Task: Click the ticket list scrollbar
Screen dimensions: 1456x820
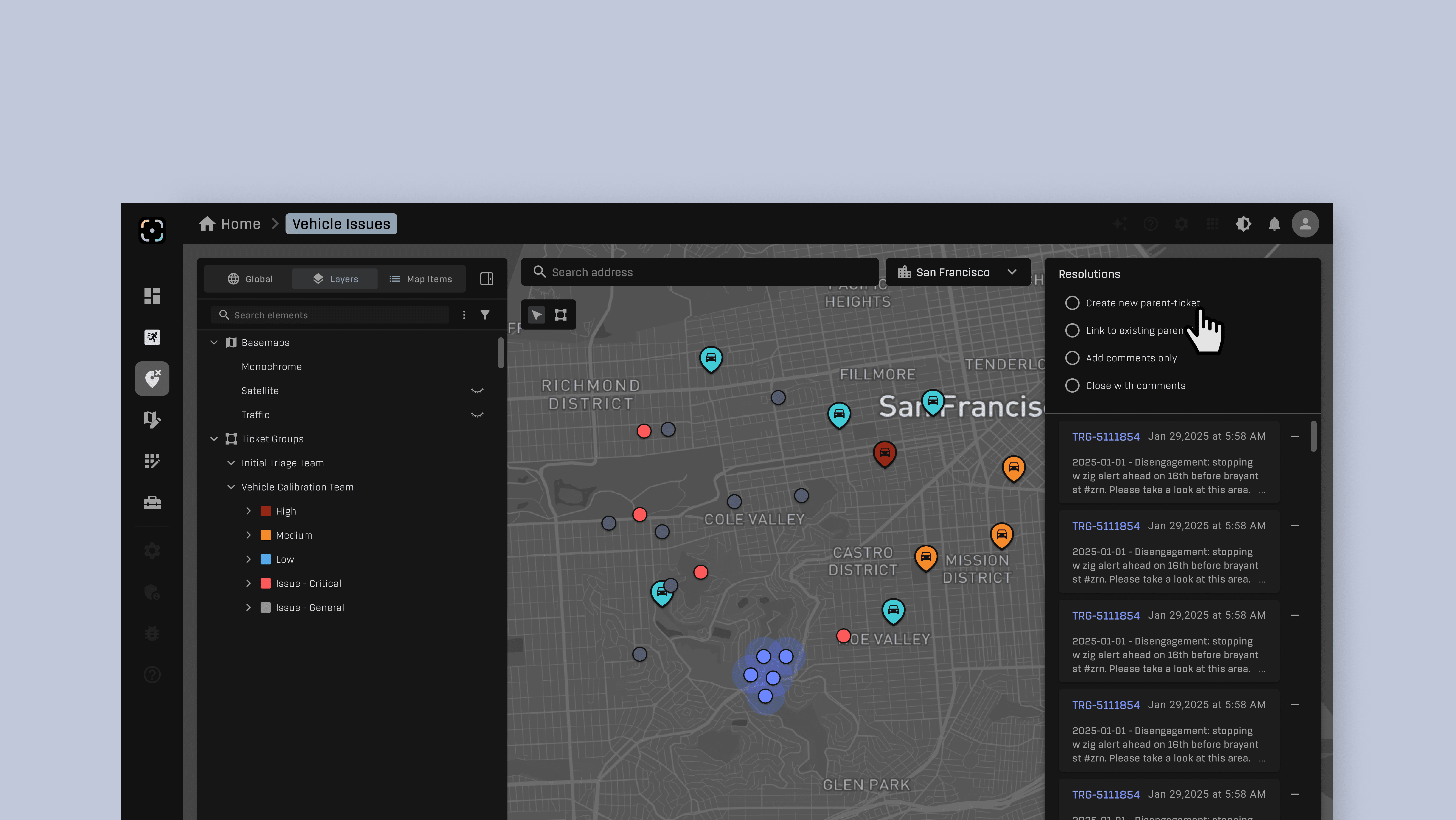Action: pos(1314,437)
